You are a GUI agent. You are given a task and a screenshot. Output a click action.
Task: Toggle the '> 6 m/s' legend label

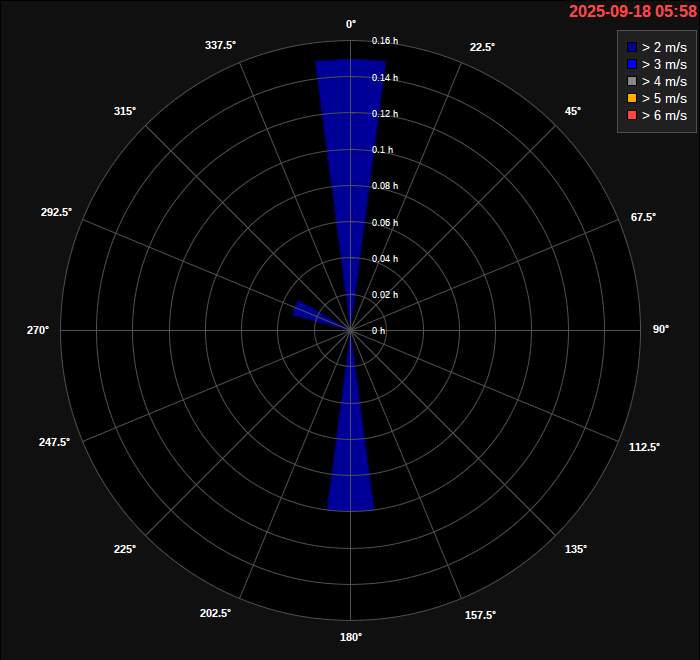[x=664, y=115]
